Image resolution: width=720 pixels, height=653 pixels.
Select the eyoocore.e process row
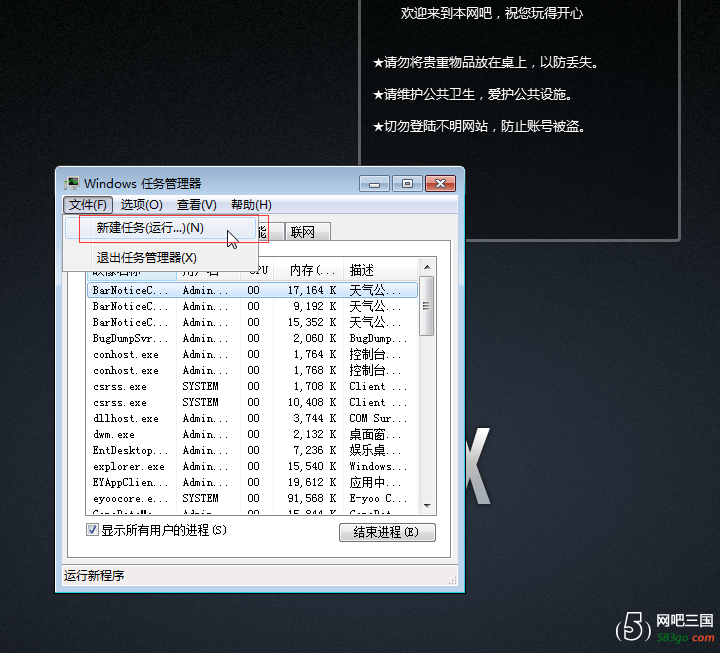pos(252,498)
